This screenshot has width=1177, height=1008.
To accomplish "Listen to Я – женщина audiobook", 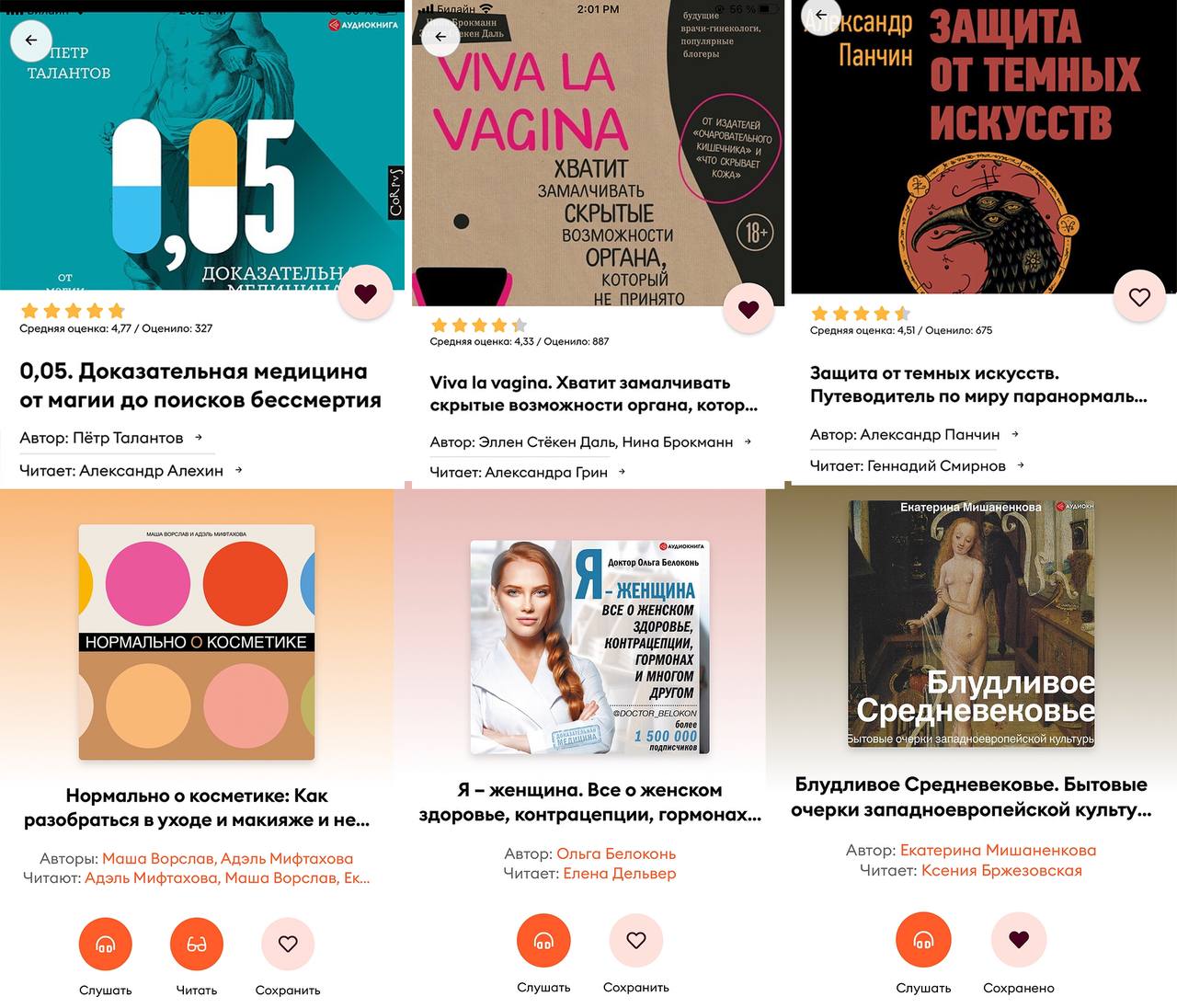I will (543, 940).
